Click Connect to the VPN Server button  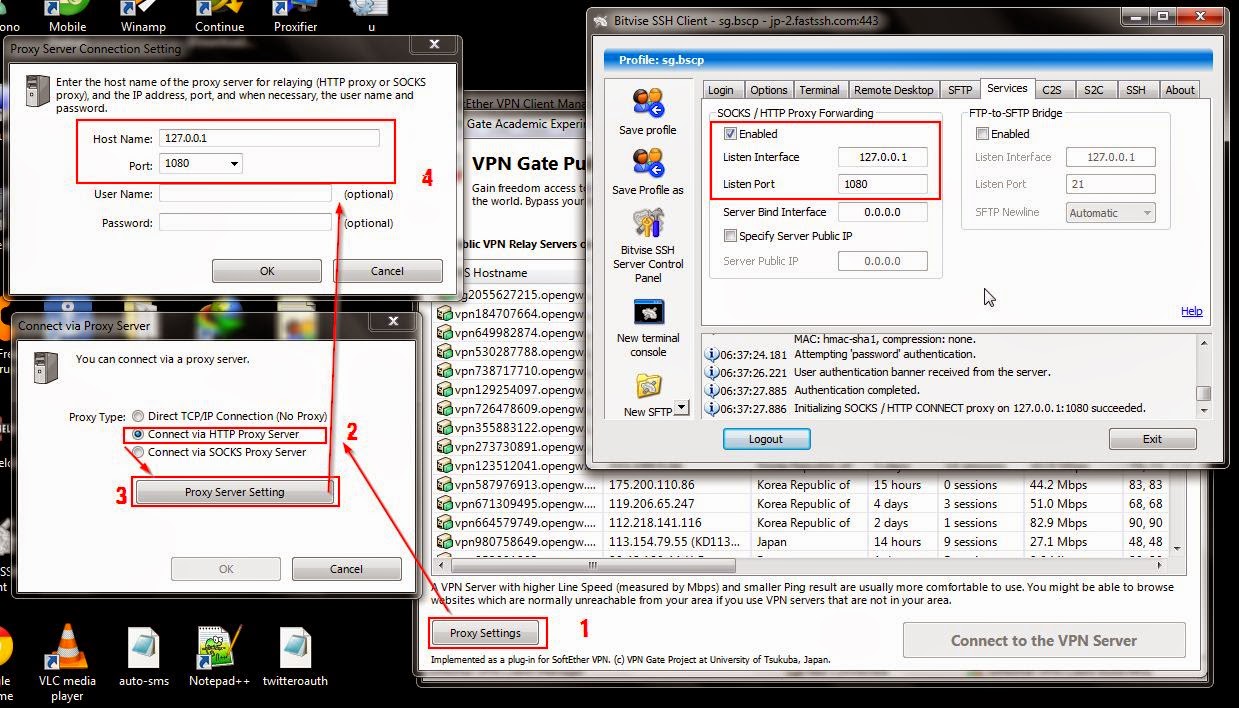1043,641
